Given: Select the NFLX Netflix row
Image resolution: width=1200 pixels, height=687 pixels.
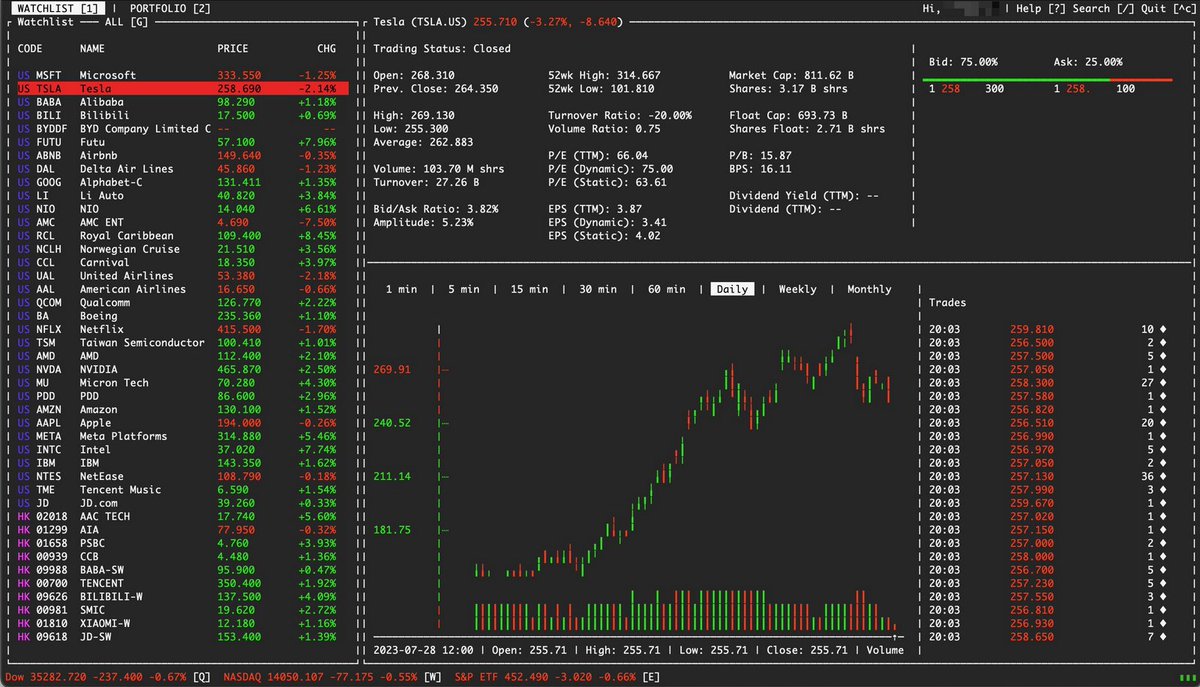Looking at the screenshot, I should (x=182, y=329).
